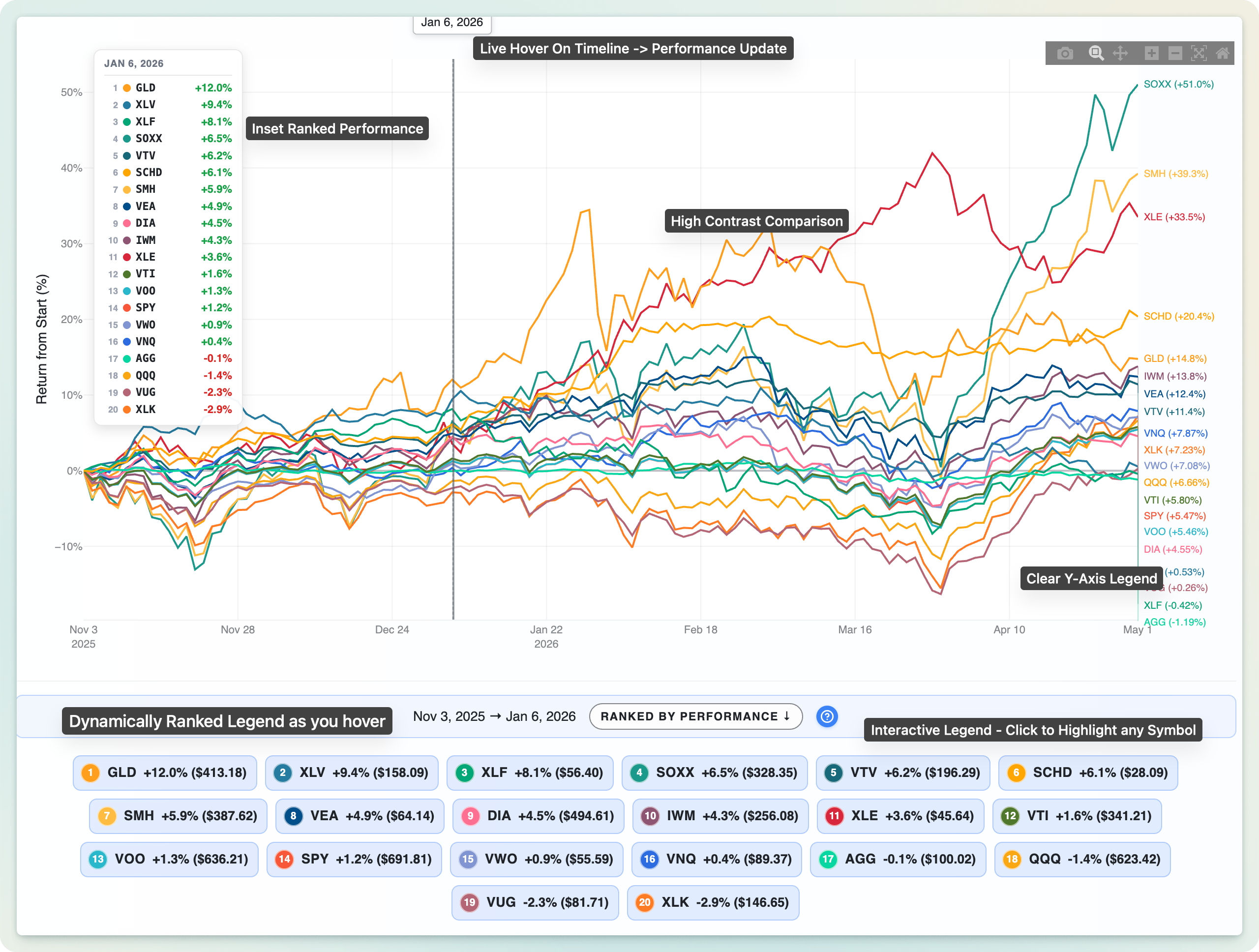Highlight VOO via its legend chip
The image size is (1259, 952).
click(169, 859)
